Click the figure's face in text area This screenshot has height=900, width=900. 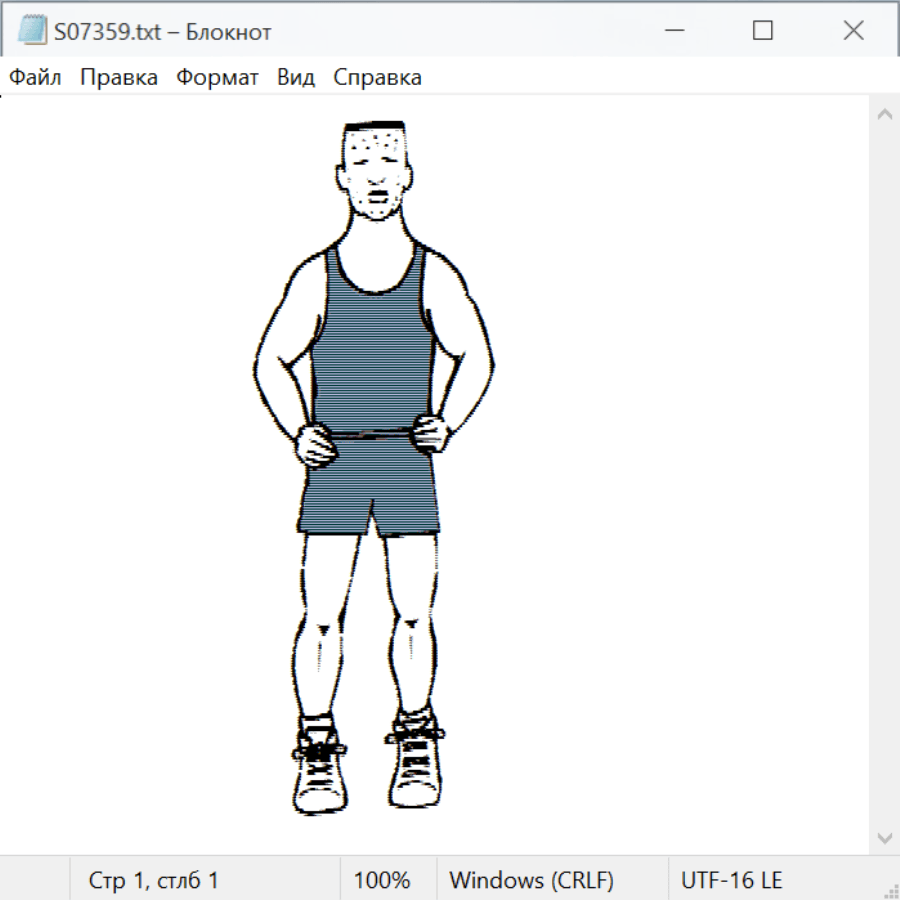click(376, 172)
